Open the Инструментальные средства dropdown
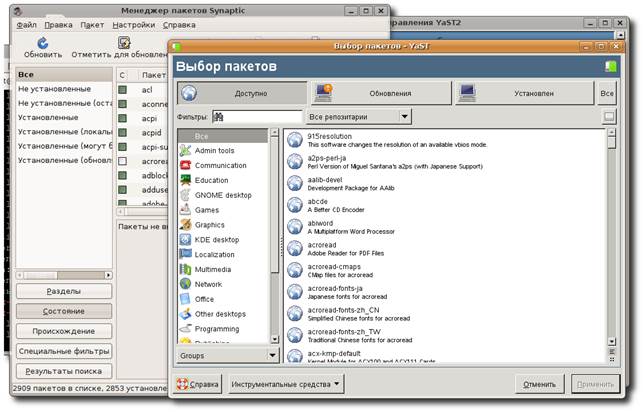This screenshot has height=412, width=643. (x=286, y=384)
